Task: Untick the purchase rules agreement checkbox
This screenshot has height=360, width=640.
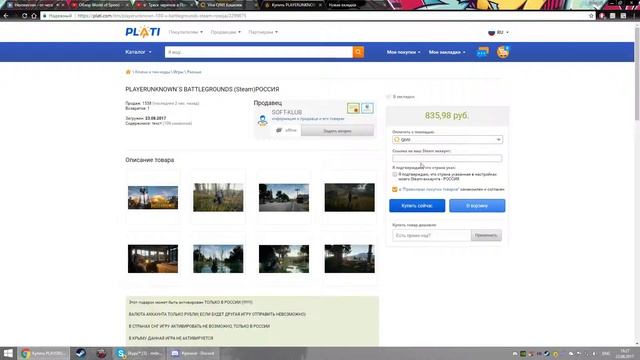Action: click(395, 189)
